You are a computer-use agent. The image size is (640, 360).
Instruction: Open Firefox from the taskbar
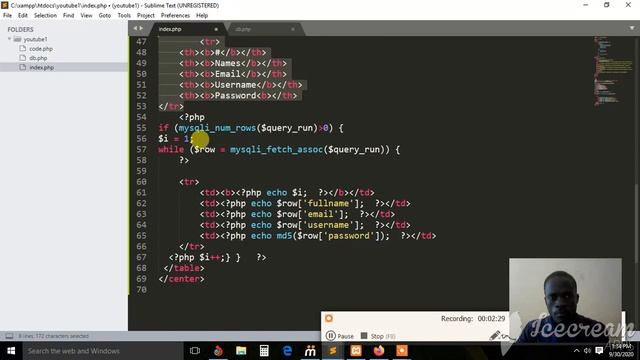[379, 351]
